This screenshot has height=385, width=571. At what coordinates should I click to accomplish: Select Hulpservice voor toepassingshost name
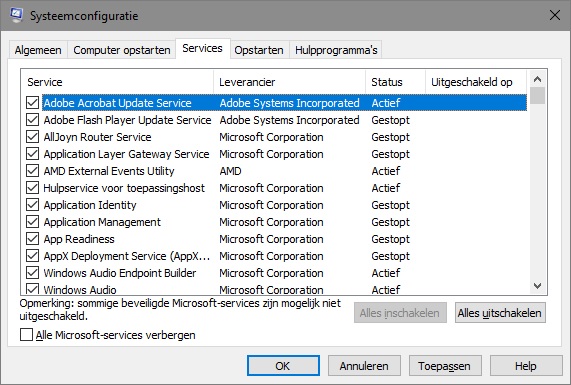point(124,188)
